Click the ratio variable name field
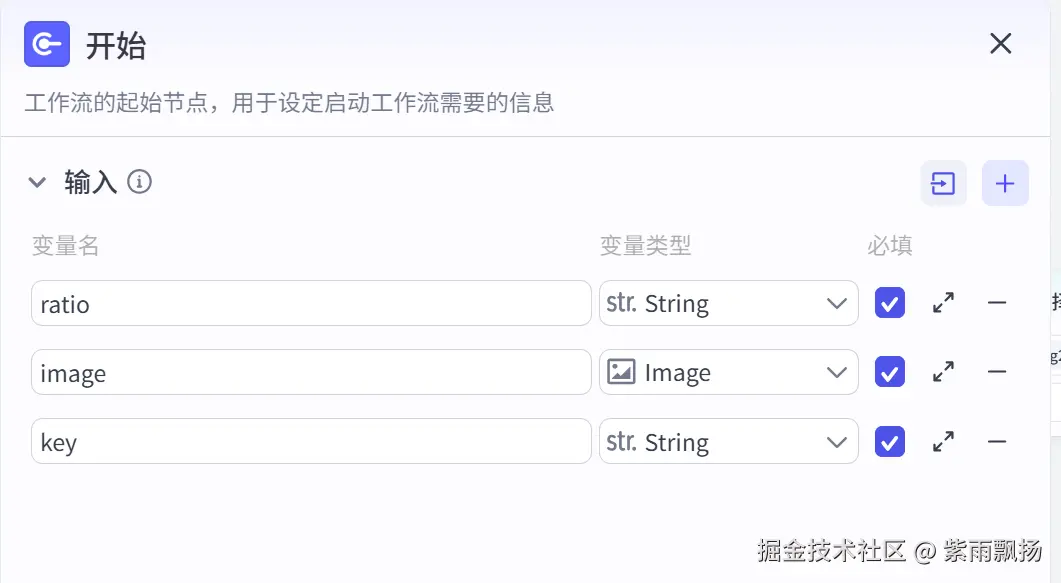1061x583 pixels. (310, 303)
